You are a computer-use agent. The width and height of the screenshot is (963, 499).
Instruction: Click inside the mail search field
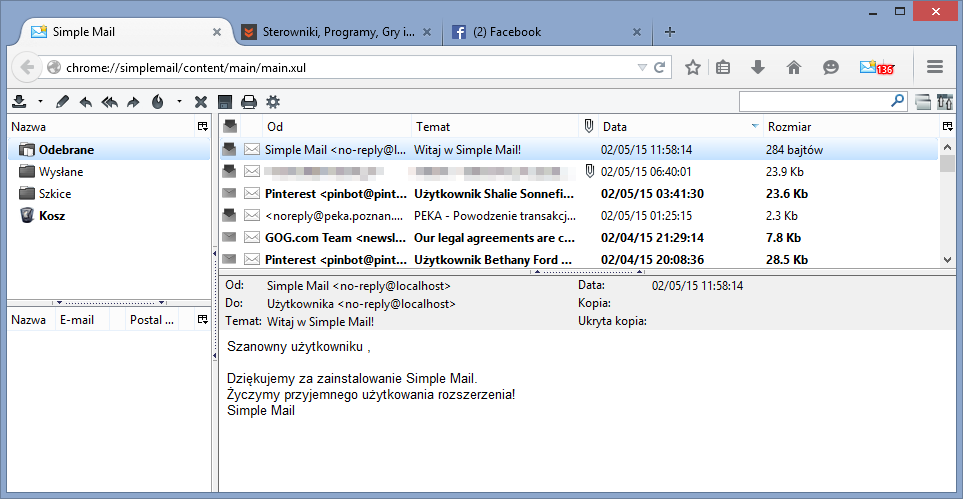click(814, 101)
